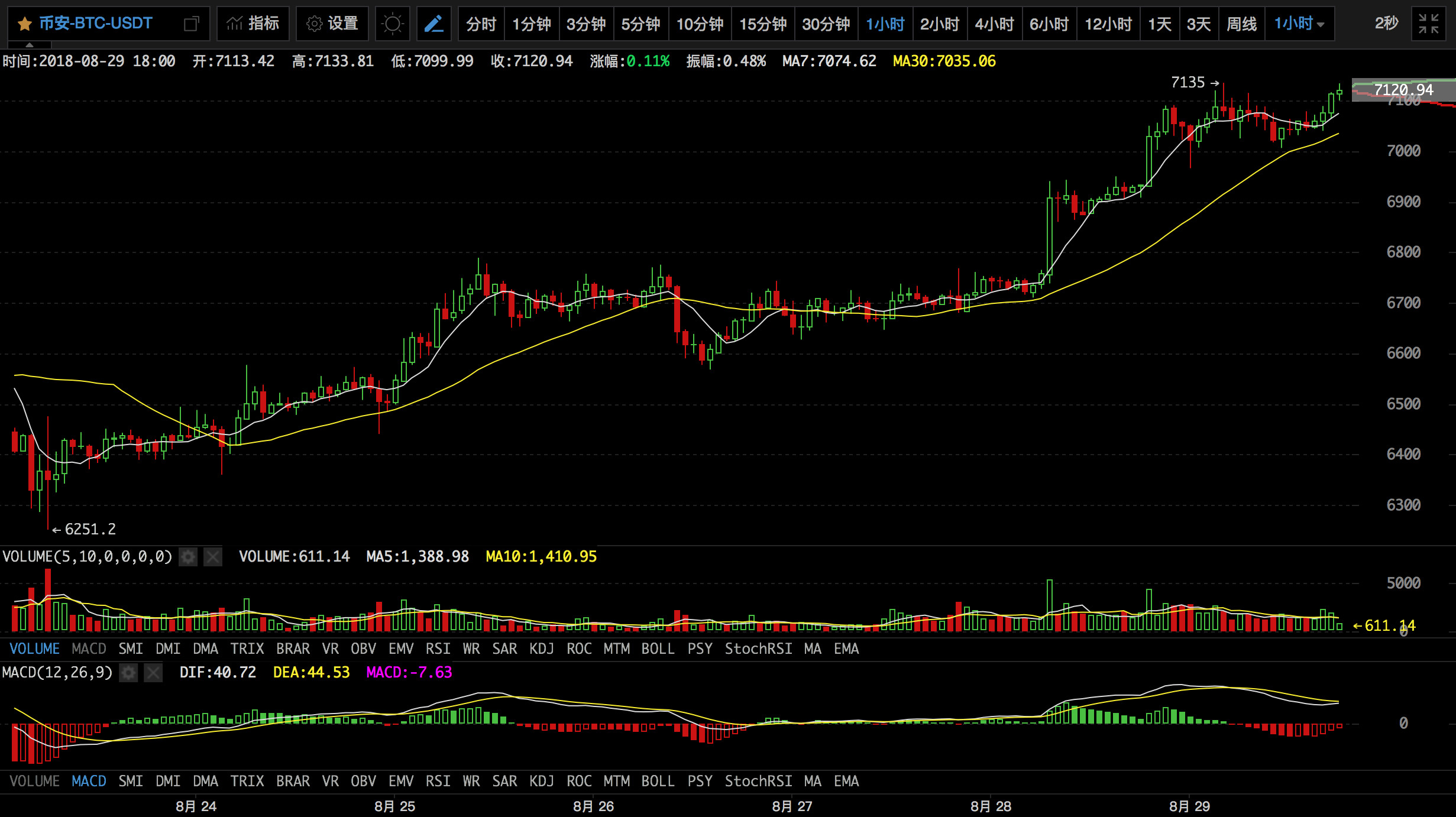1456x817 pixels.
Task: Select the highlighted 1小时 interval tab
Action: pyautogui.click(x=885, y=24)
